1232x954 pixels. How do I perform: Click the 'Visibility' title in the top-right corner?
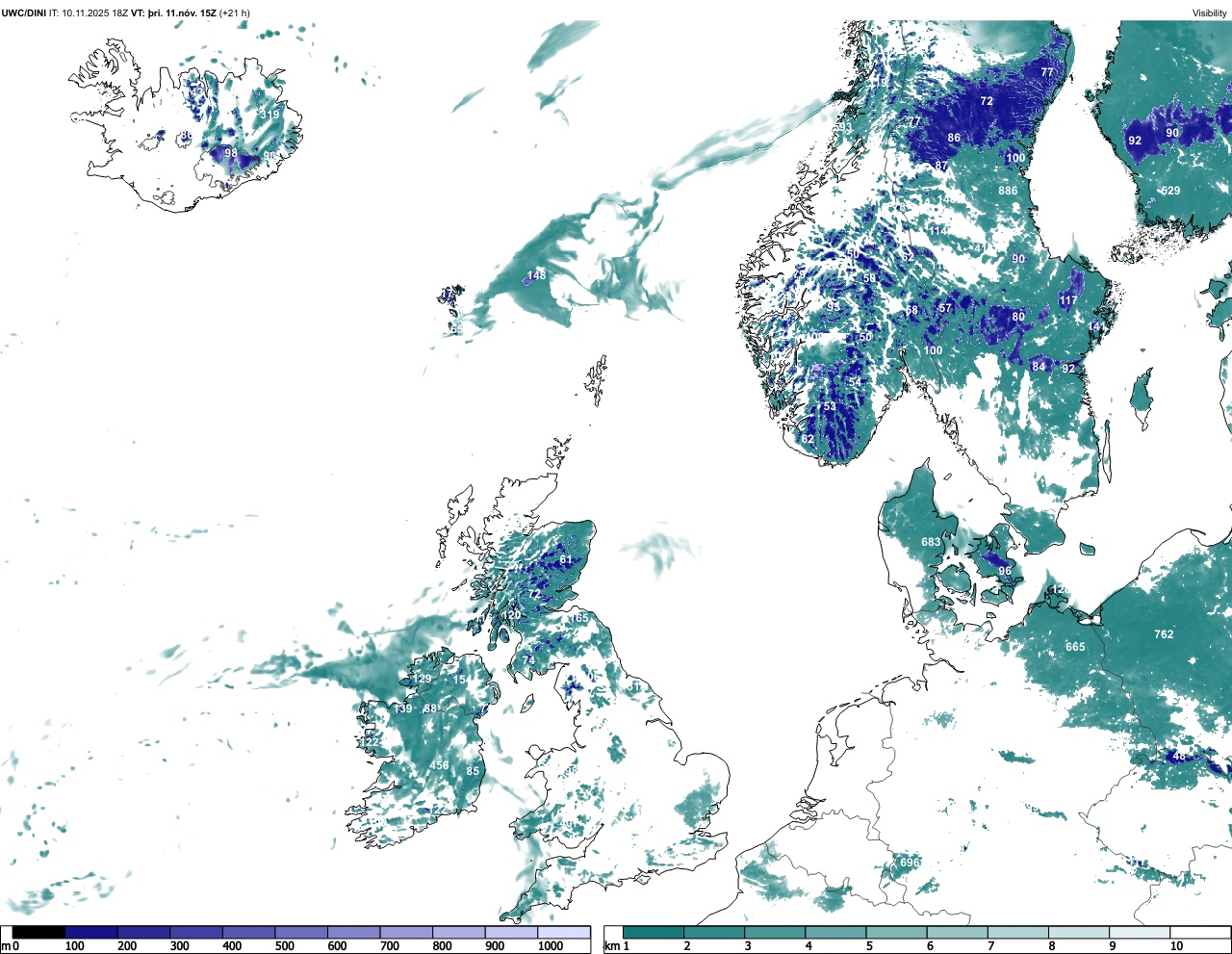(x=1210, y=13)
